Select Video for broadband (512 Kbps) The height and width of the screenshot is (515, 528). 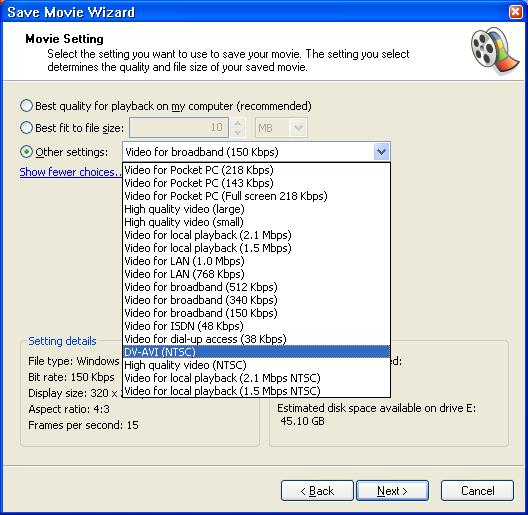[x=256, y=287]
